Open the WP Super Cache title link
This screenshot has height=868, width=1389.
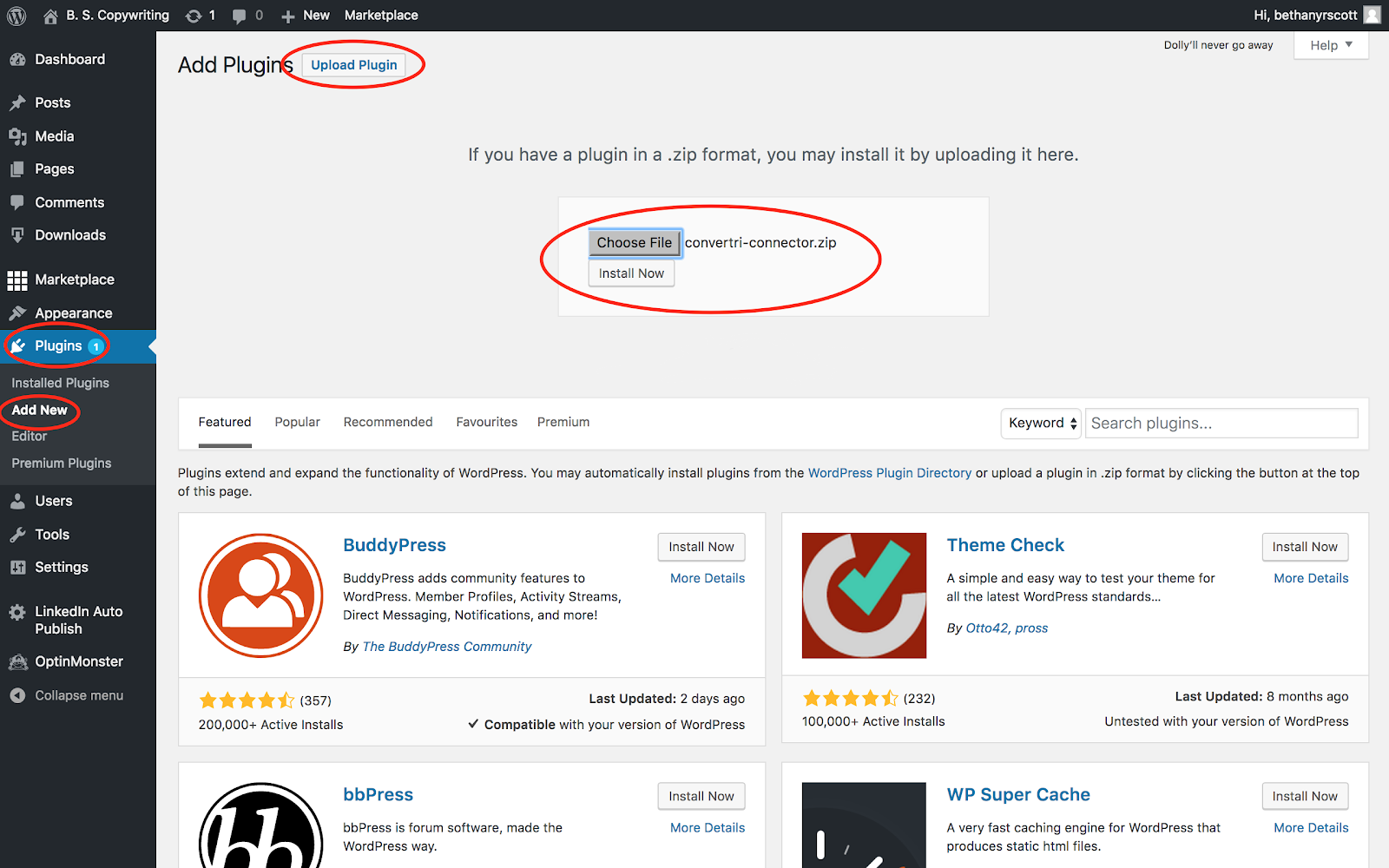pyautogui.click(x=1018, y=795)
